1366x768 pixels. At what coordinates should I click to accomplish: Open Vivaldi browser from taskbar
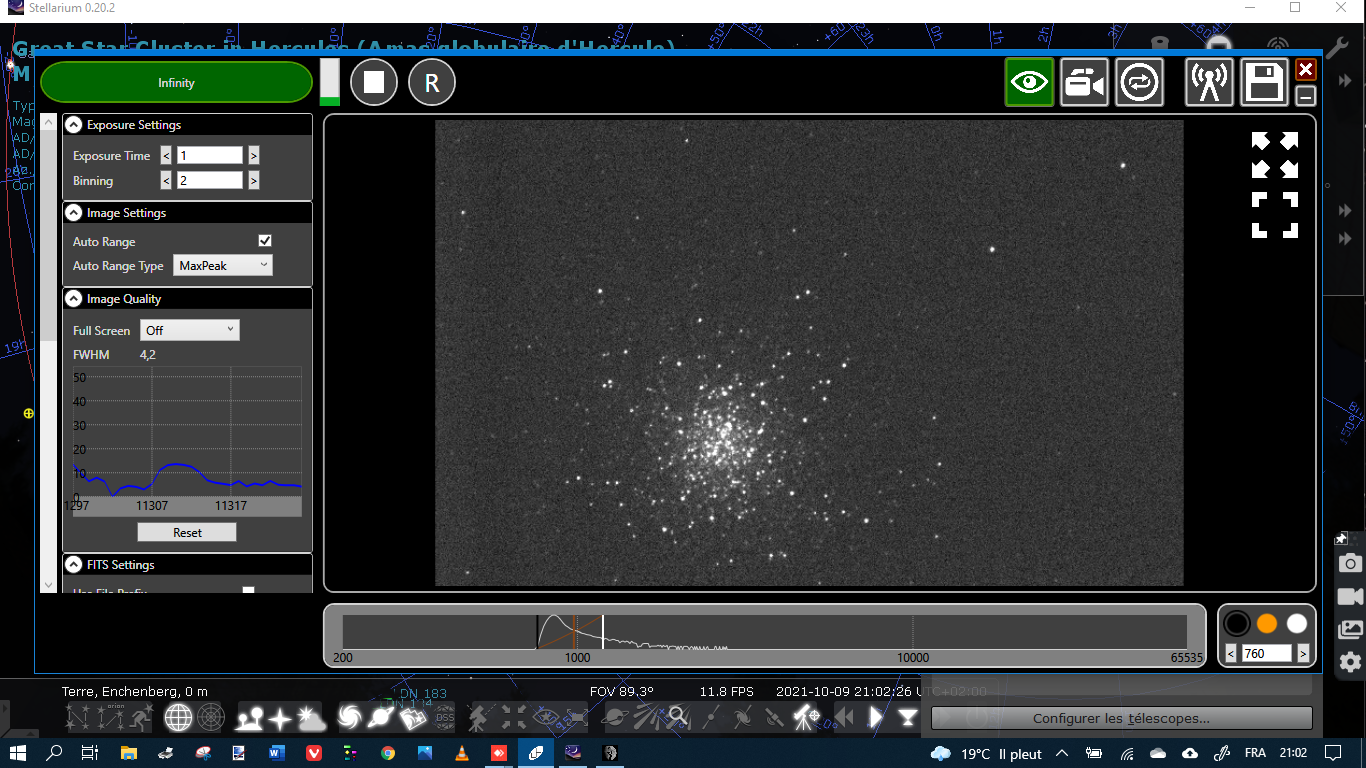coord(314,753)
